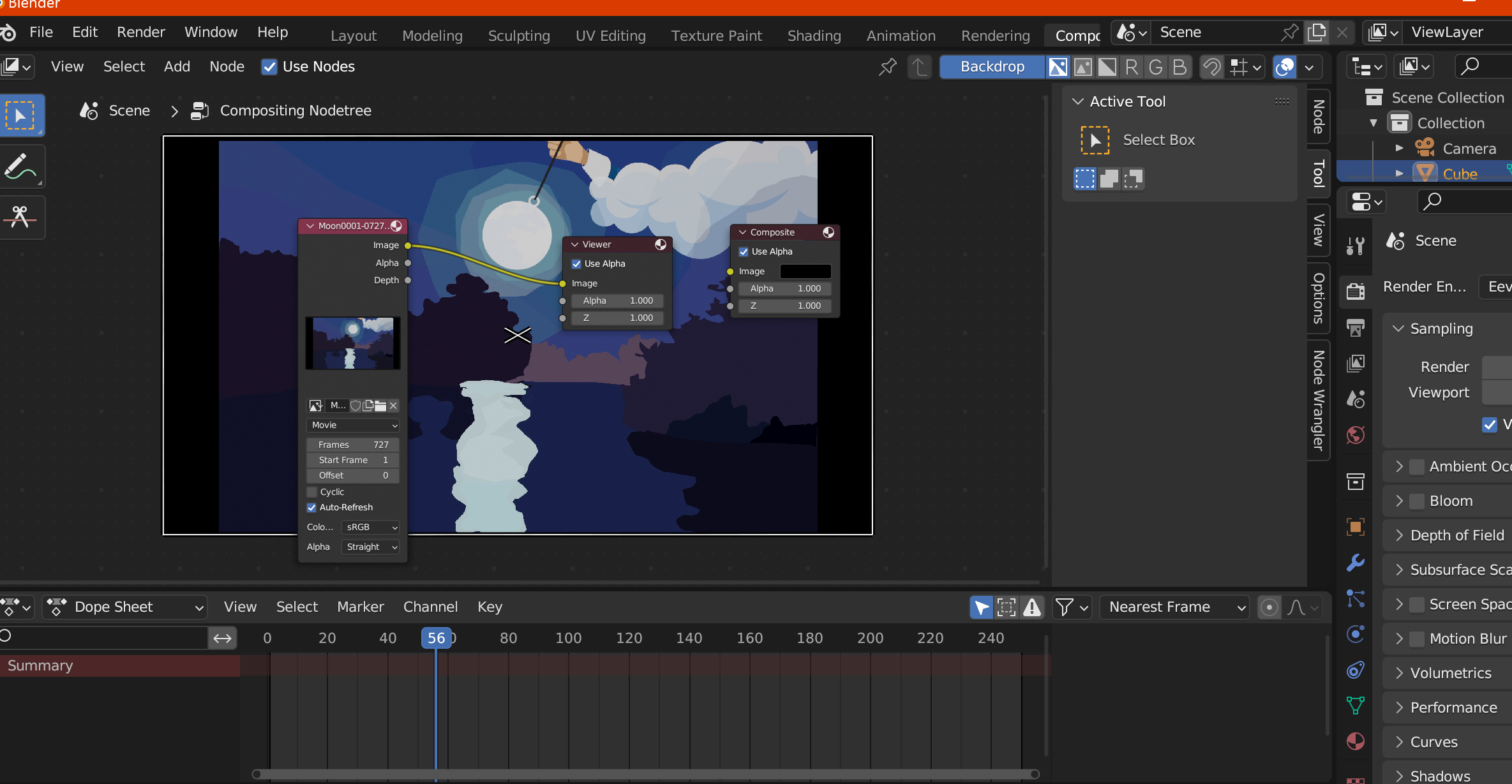Expand the Depth of Field panel

tap(1456, 535)
